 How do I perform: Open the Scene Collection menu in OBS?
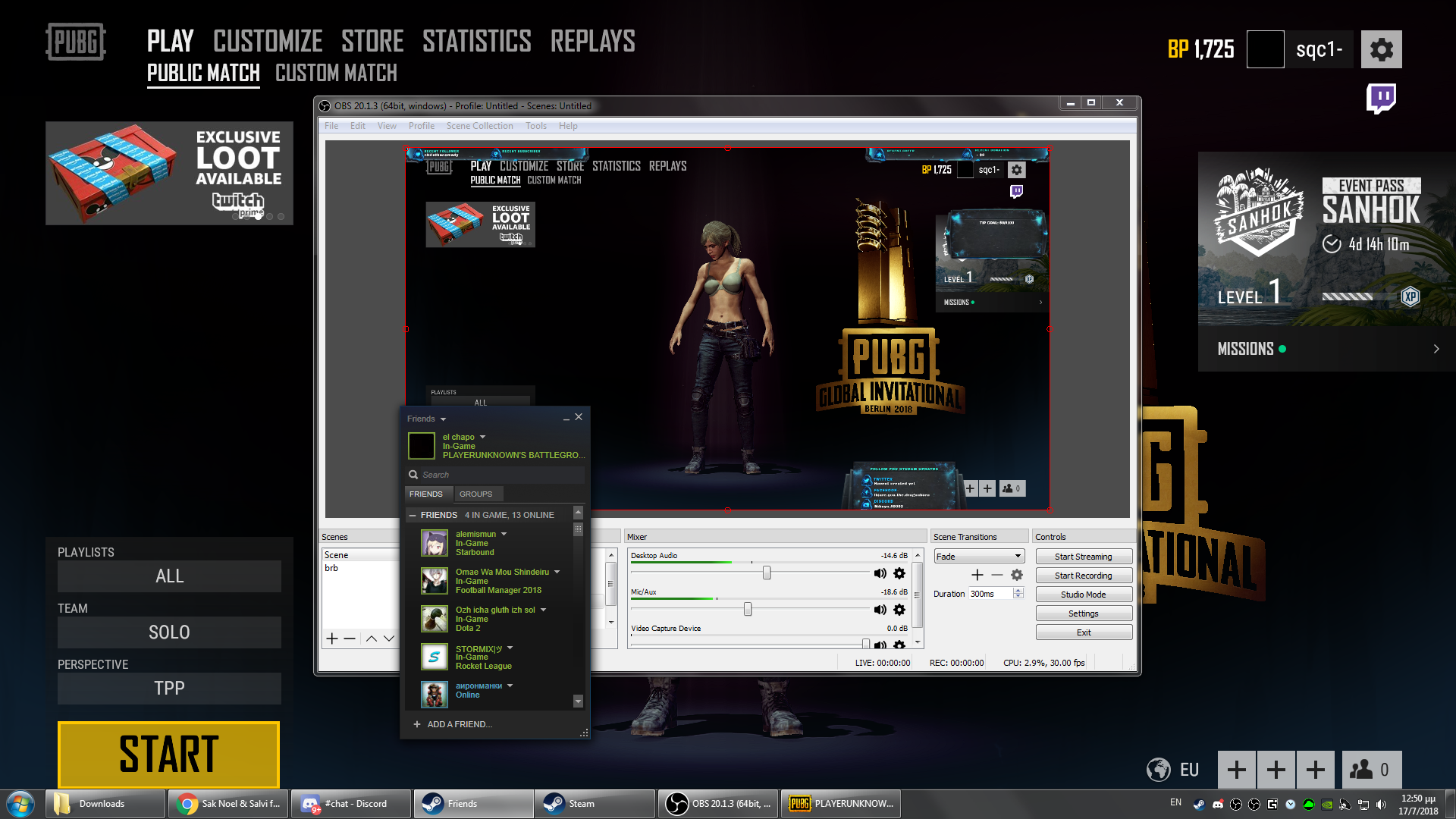pos(479,126)
